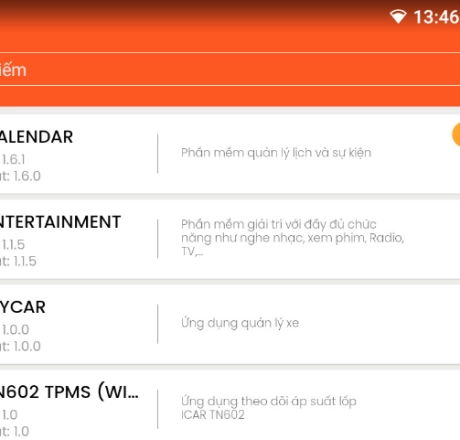Viewport: 460px width, 440px height.
Task: Select Calendar current version 1.6.0 text
Action: pyautogui.click(x=20, y=176)
